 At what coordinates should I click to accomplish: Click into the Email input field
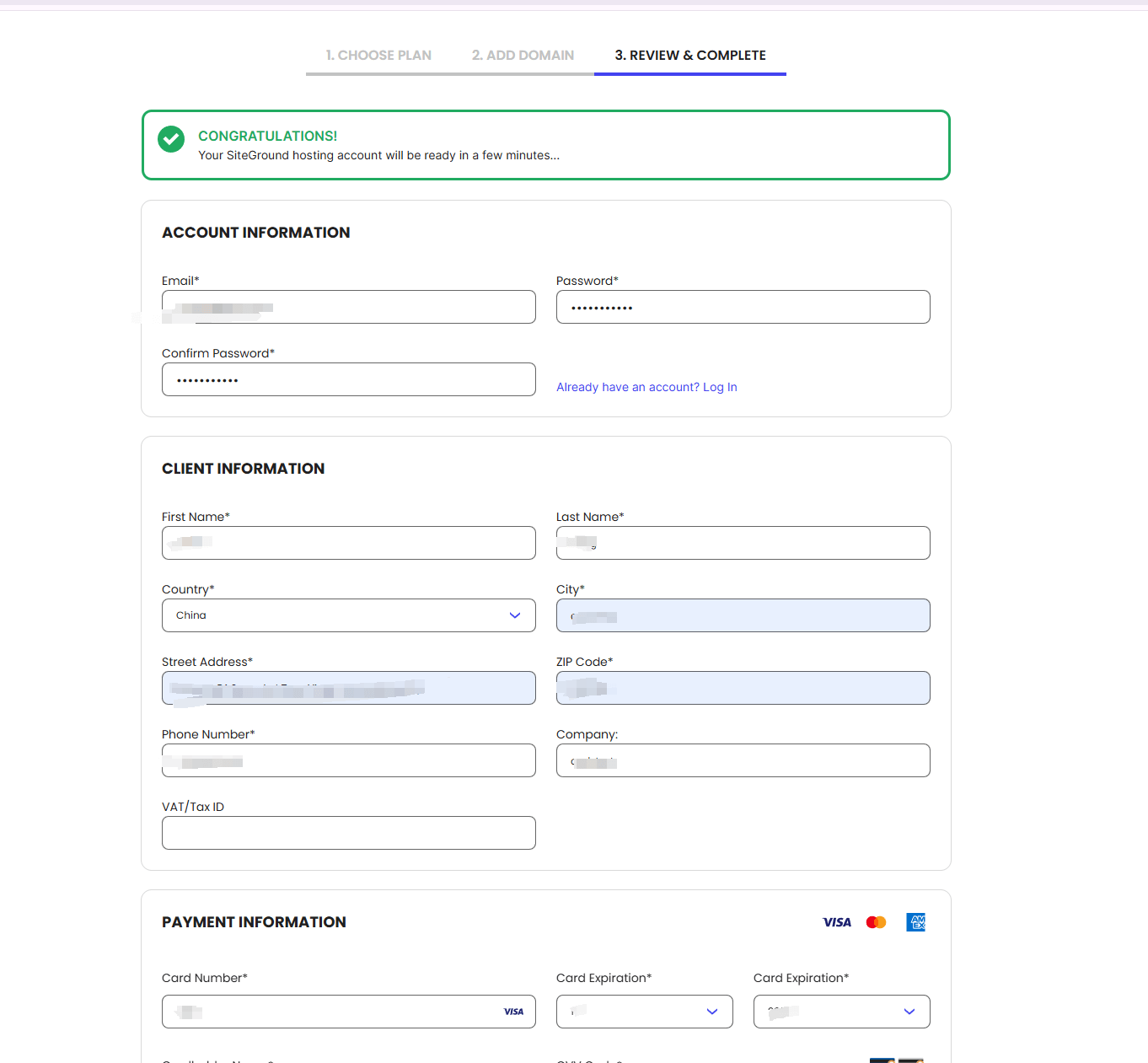(349, 307)
